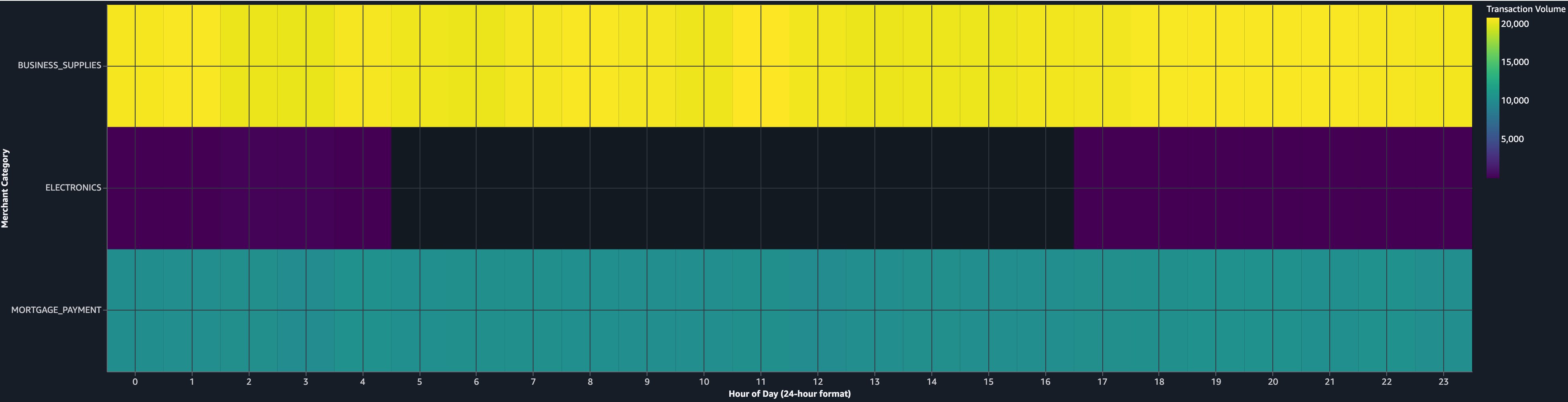Click the BUSINESS_SUPPLIES category label
The height and width of the screenshot is (402, 1568).
(x=60, y=65)
